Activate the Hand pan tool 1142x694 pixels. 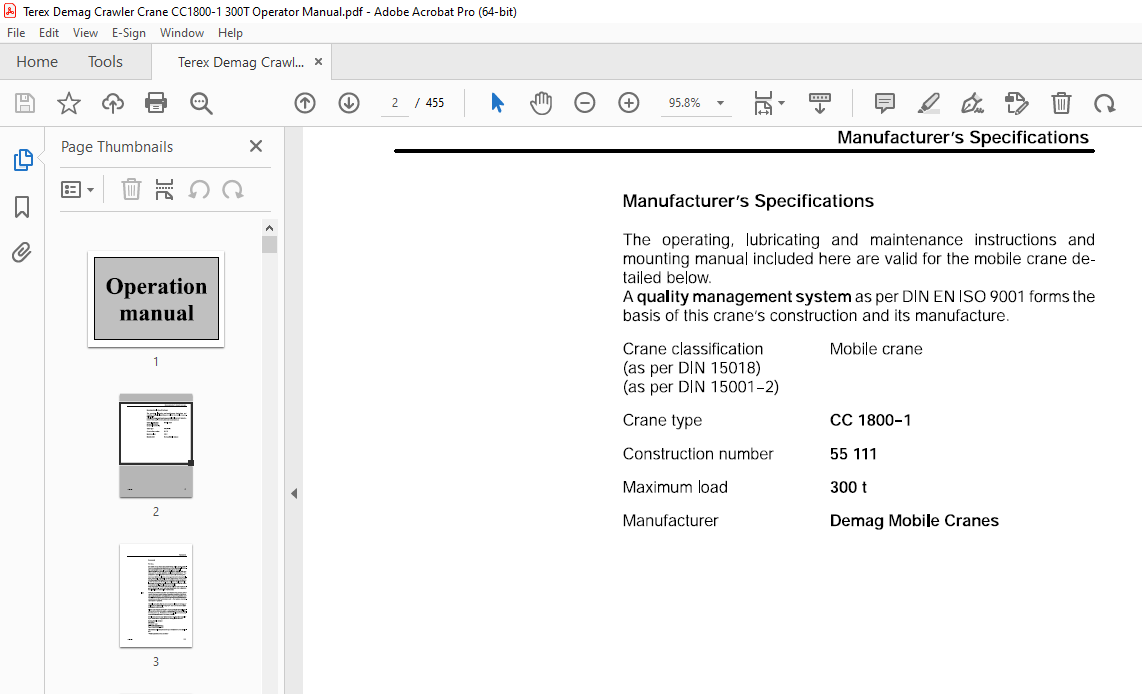[x=541, y=103]
